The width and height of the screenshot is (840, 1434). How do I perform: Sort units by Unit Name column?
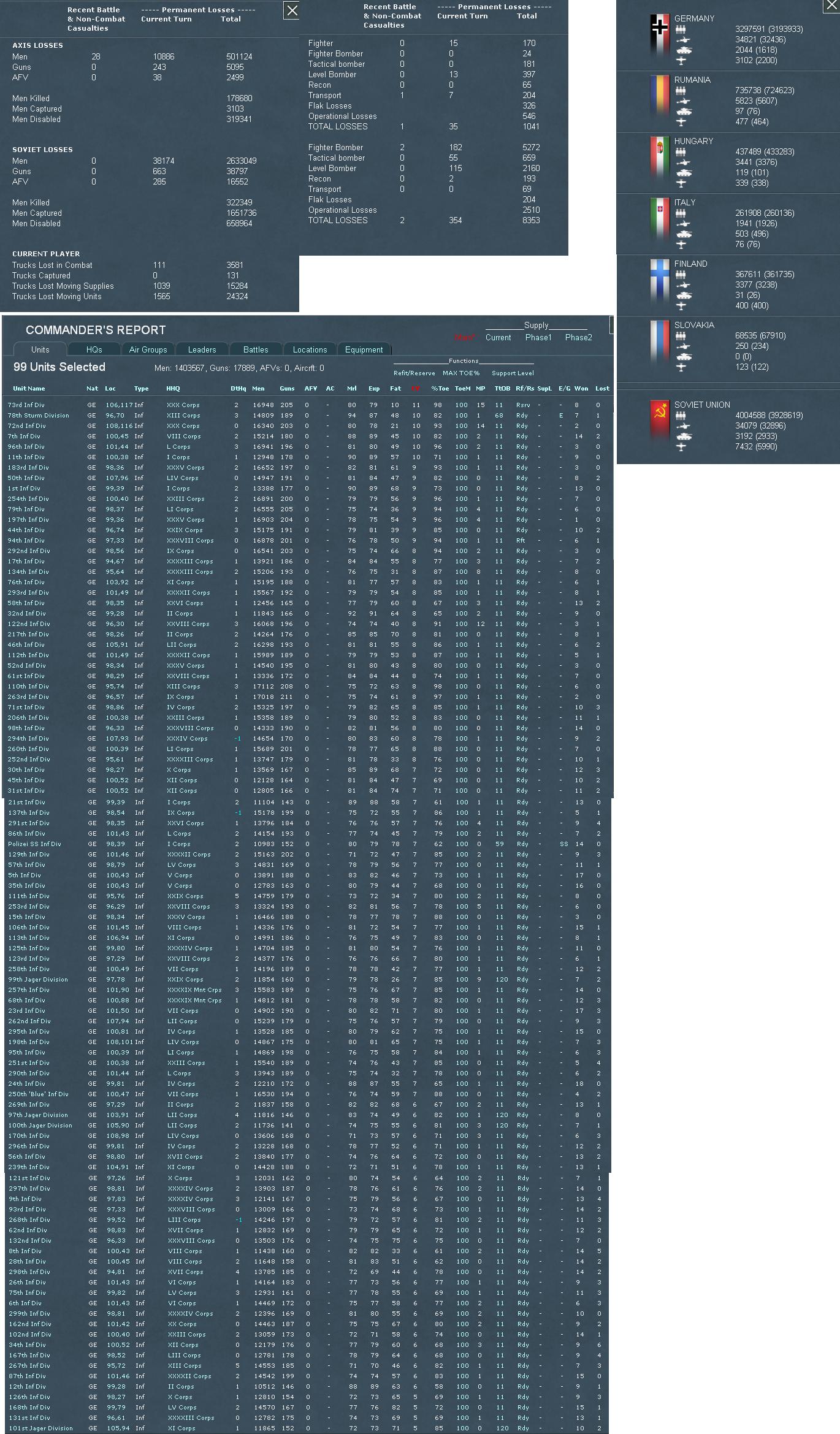click(x=29, y=389)
